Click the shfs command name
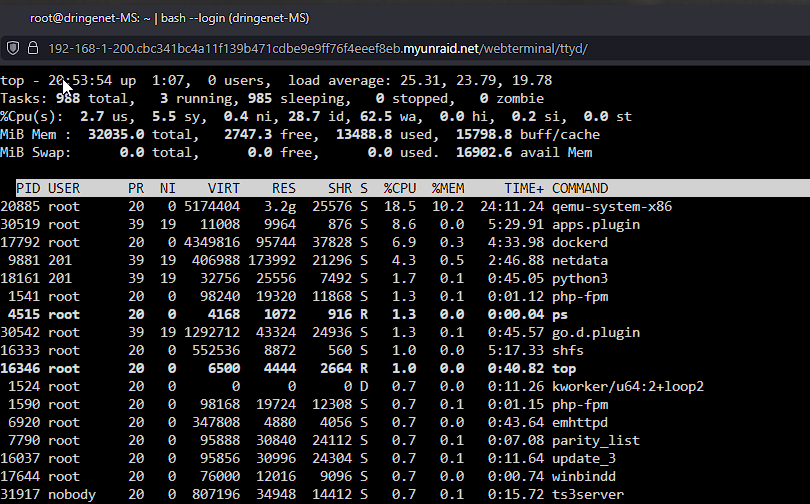This screenshot has width=810, height=504. click(568, 351)
